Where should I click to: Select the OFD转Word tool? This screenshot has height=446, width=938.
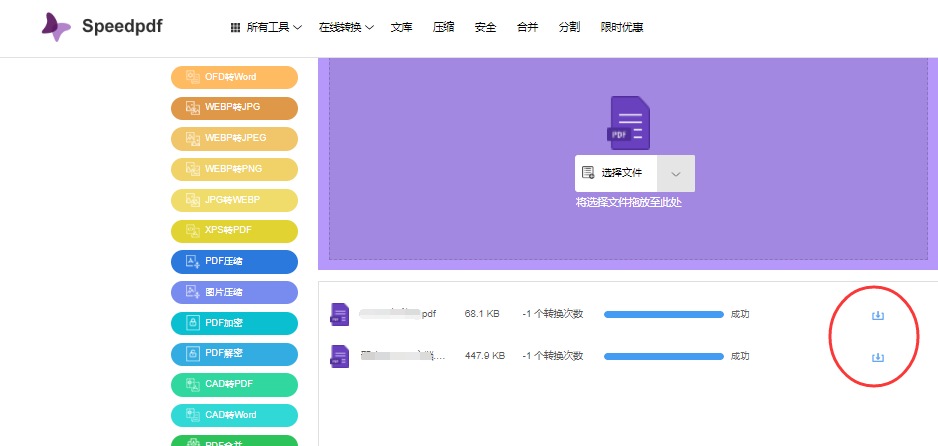(x=234, y=77)
